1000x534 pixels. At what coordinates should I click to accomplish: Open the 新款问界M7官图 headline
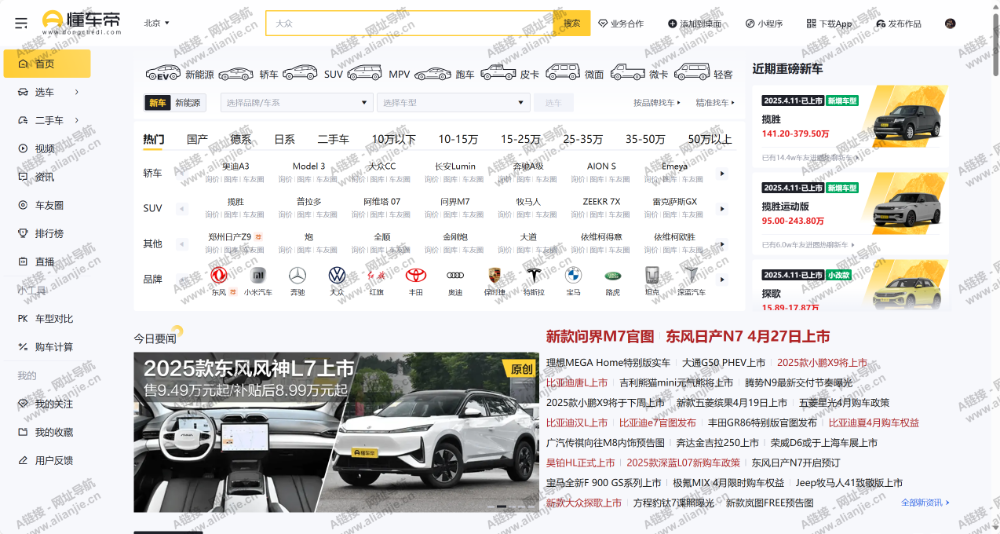tap(599, 336)
